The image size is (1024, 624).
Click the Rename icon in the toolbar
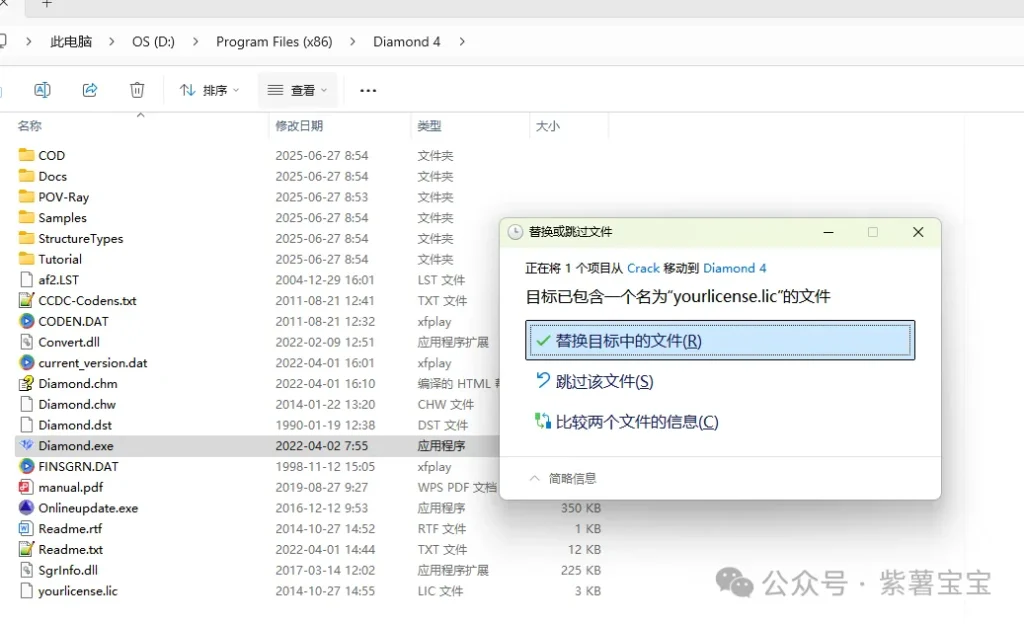coord(42,90)
